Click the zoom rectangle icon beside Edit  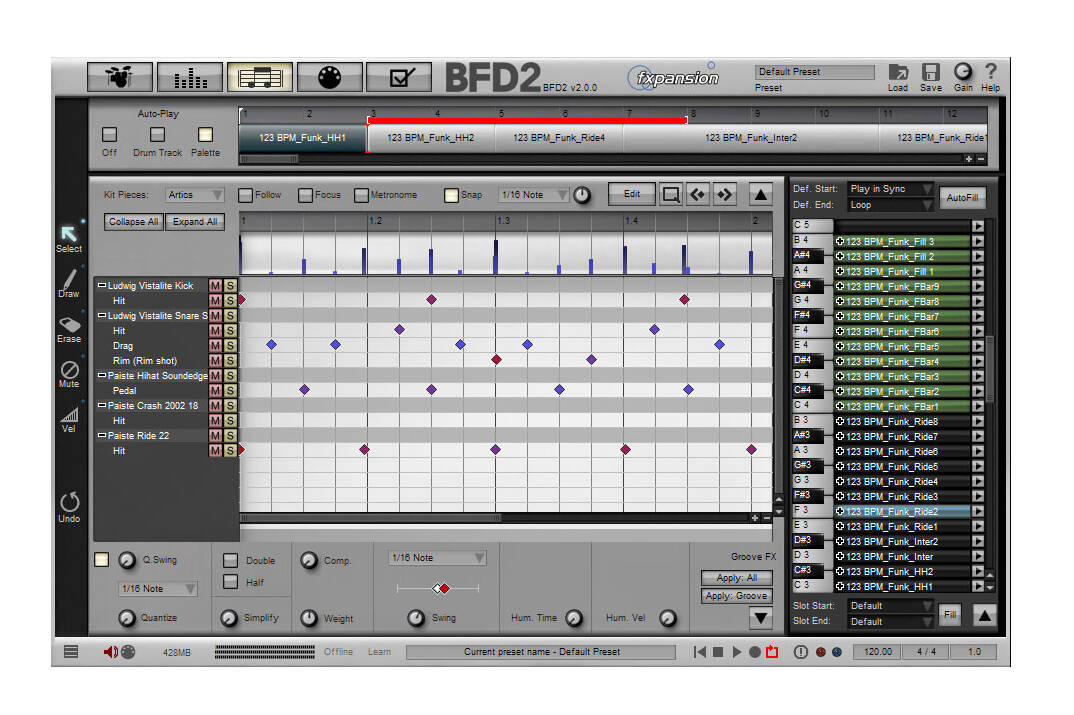point(671,195)
